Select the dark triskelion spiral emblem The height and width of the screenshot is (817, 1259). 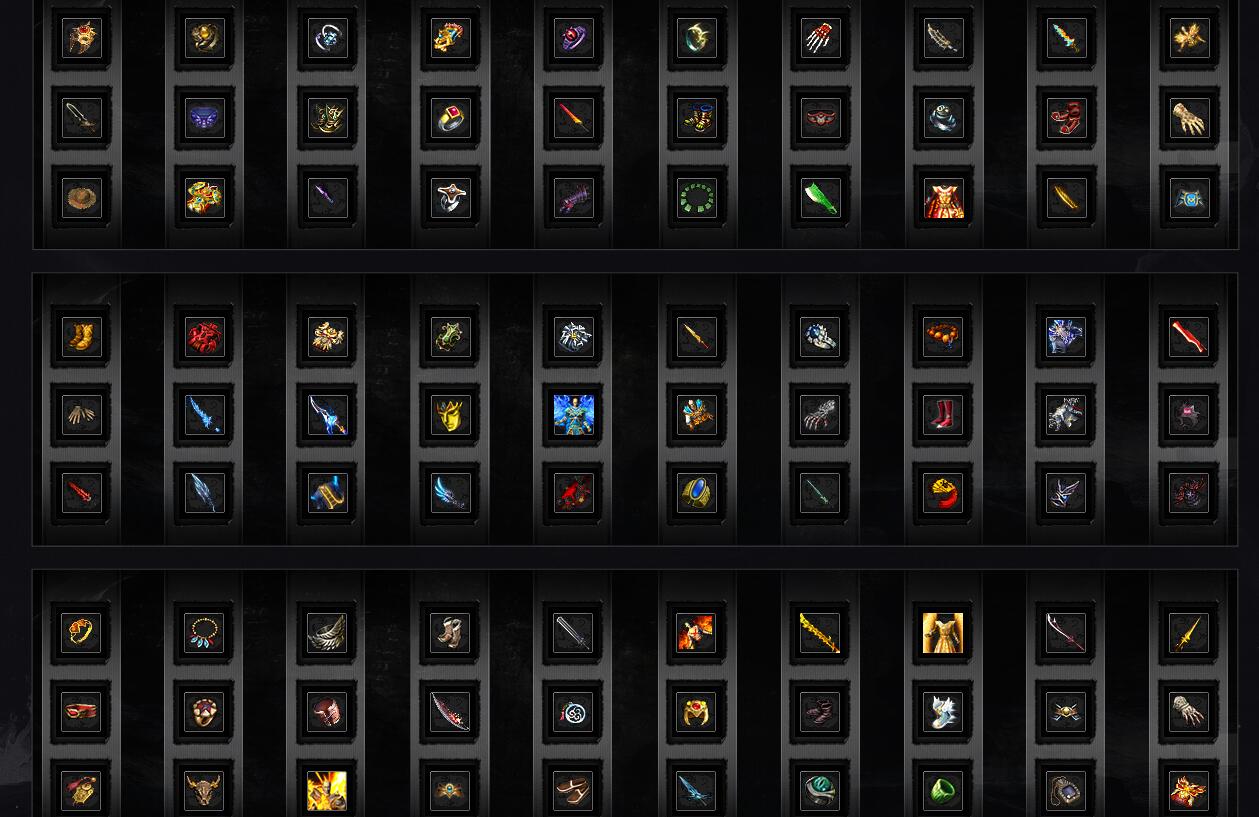pyautogui.click(x=574, y=712)
